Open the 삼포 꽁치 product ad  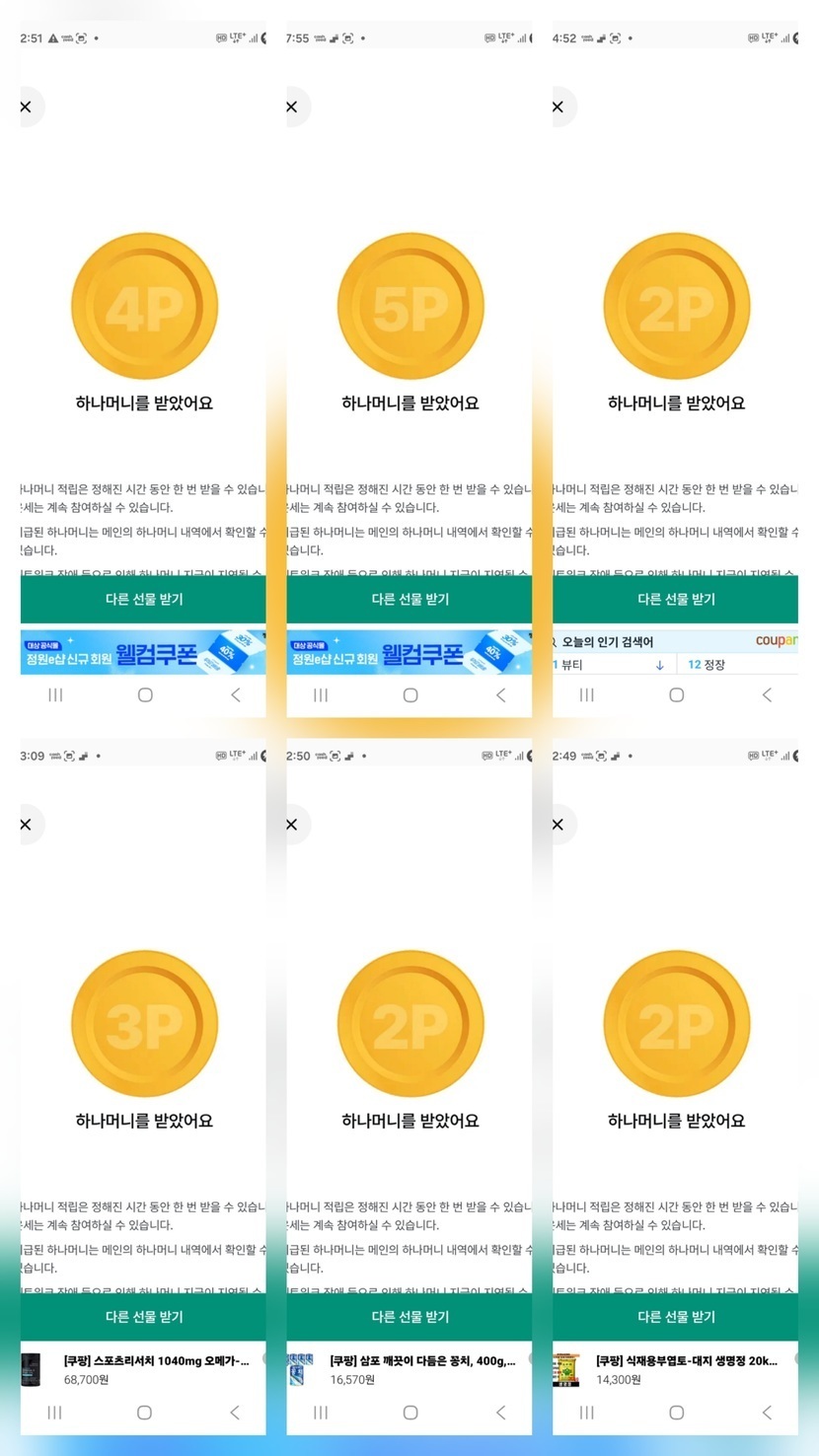tap(422, 1369)
